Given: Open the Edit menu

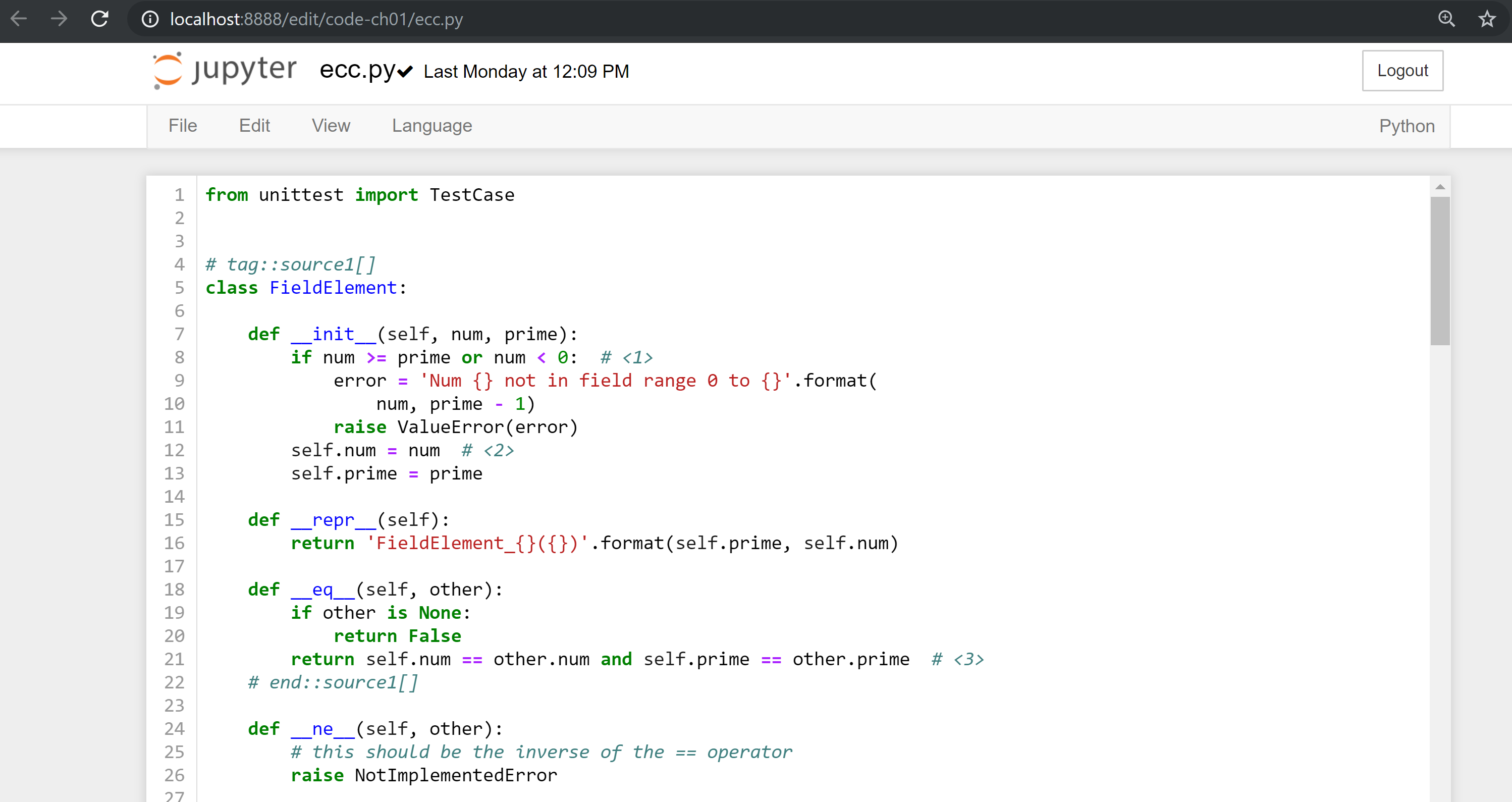Looking at the screenshot, I should [x=254, y=126].
